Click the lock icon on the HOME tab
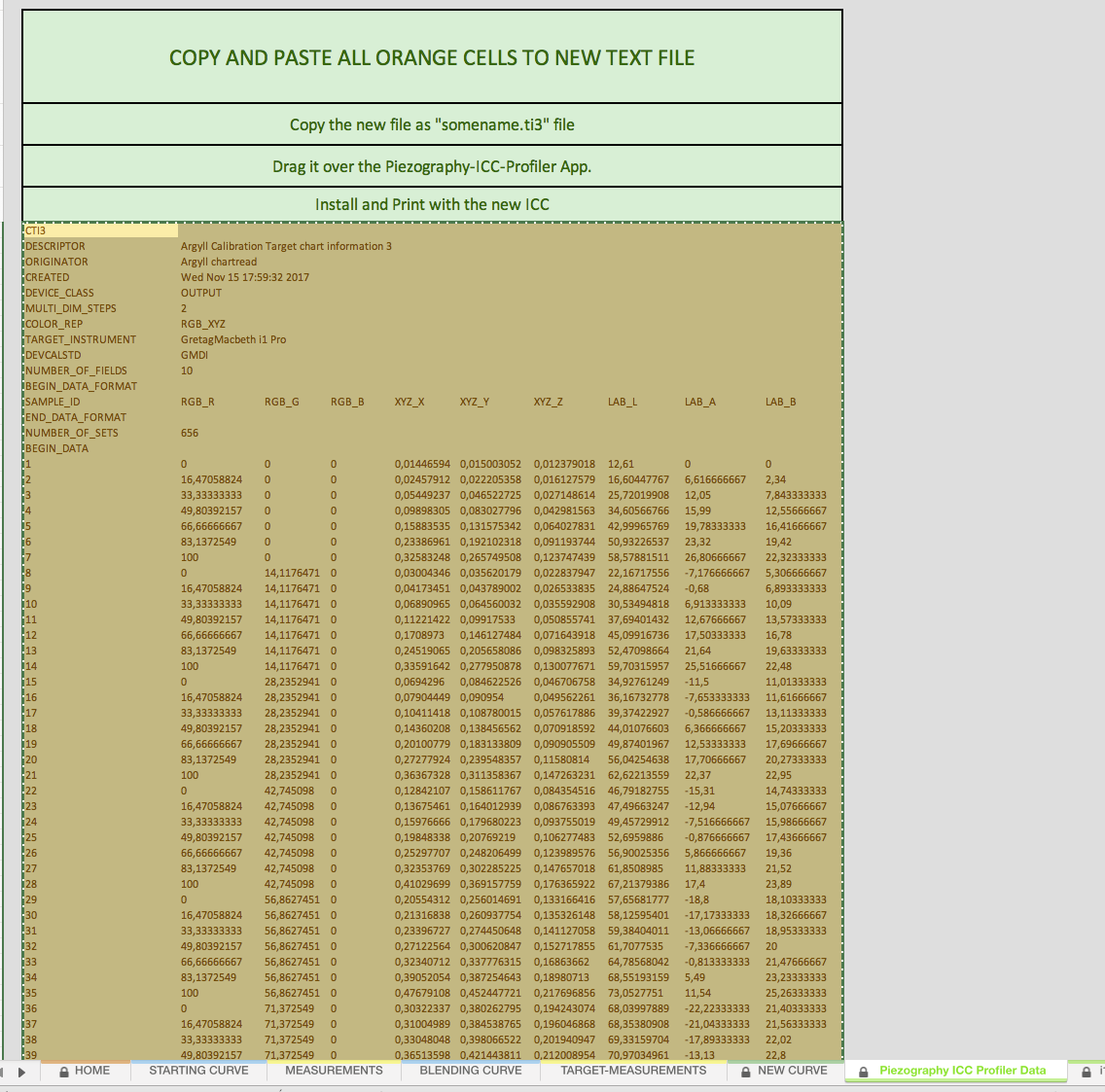1105x1092 pixels. pos(63,1072)
